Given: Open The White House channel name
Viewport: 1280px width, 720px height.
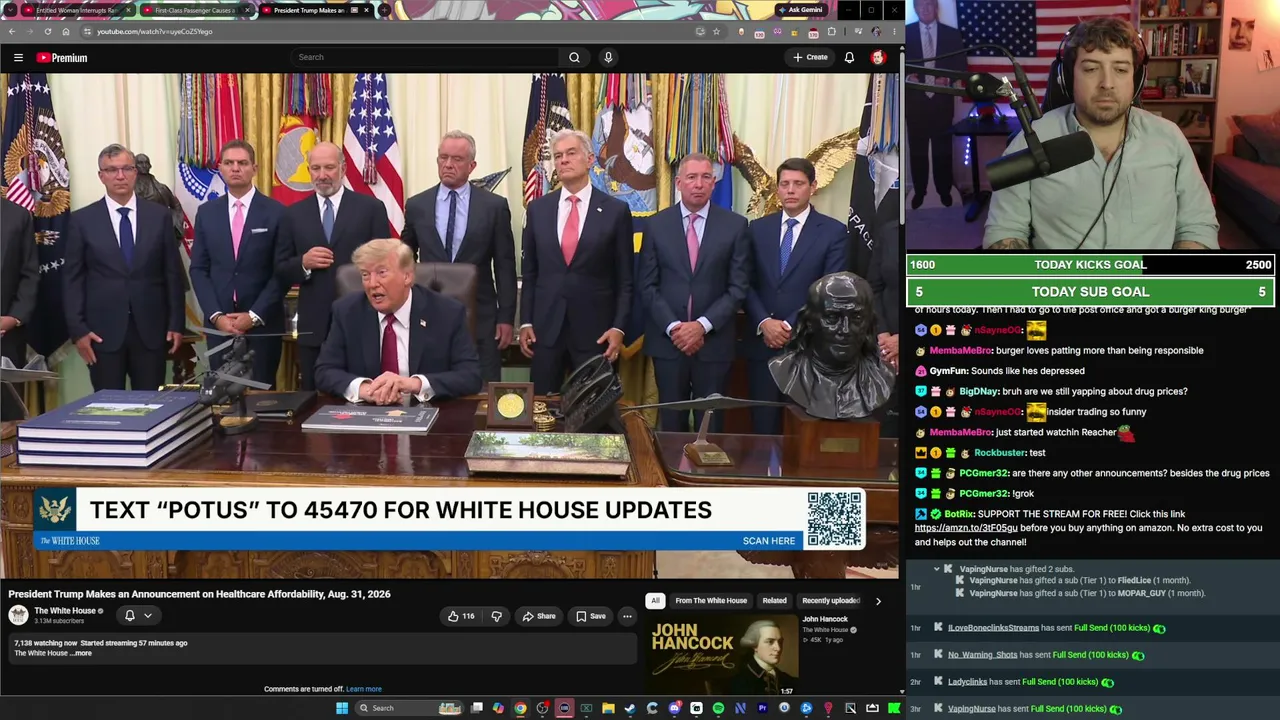Looking at the screenshot, I should (x=65, y=611).
